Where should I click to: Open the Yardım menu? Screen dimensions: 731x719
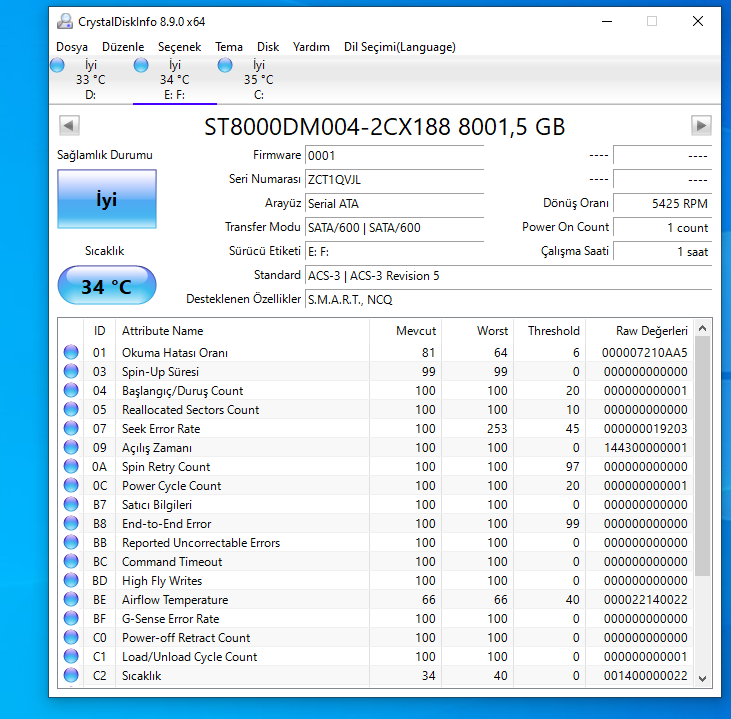click(311, 47)
